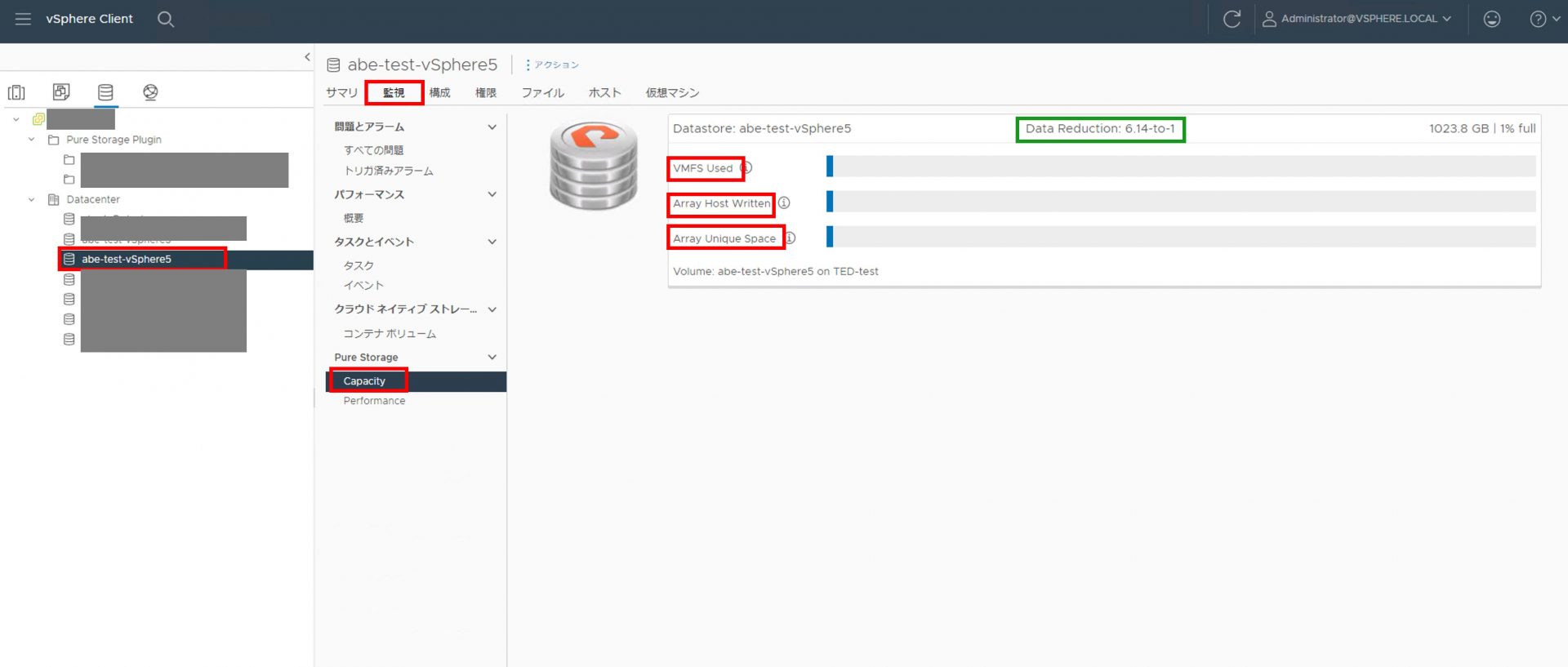Click the search magnifier icon
The image size is (1568, 667).
(166, 19)
